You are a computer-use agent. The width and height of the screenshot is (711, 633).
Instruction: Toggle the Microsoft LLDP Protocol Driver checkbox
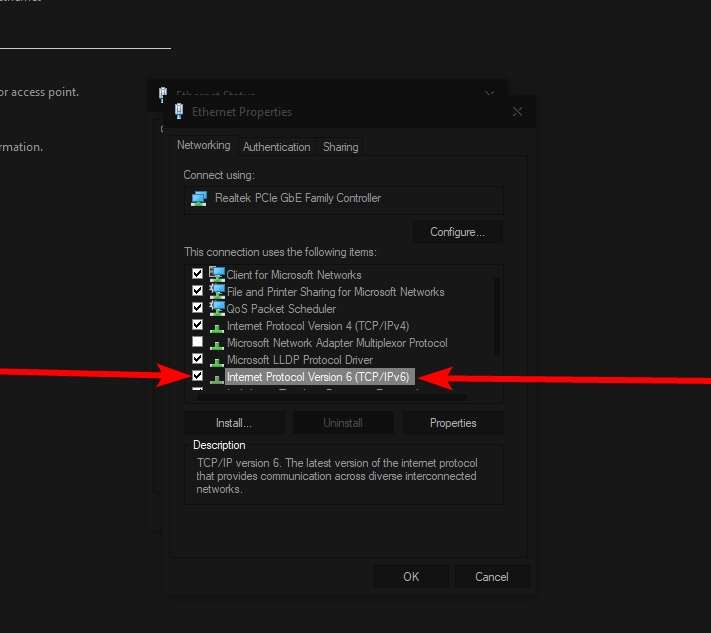pos(197,359)
